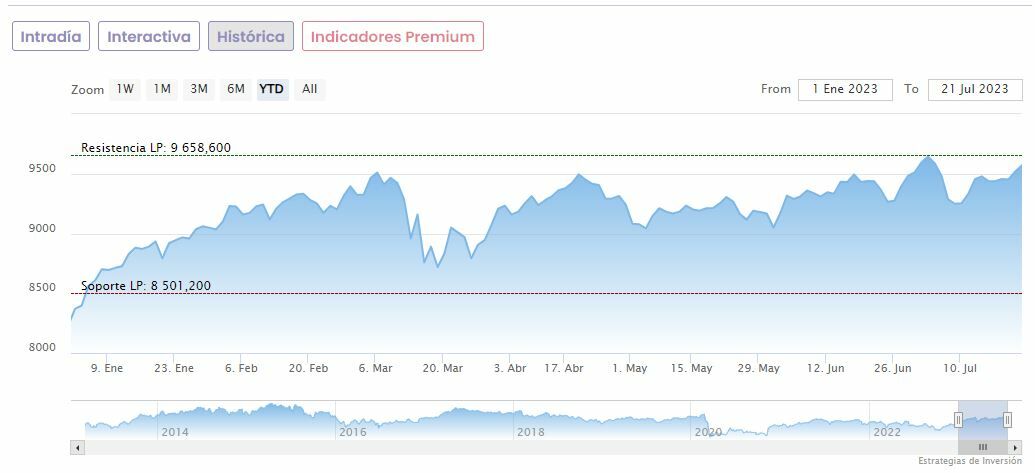1035x473 pixels.
Task: Open the Interactiva chart tab
Action: coord(149,37)
